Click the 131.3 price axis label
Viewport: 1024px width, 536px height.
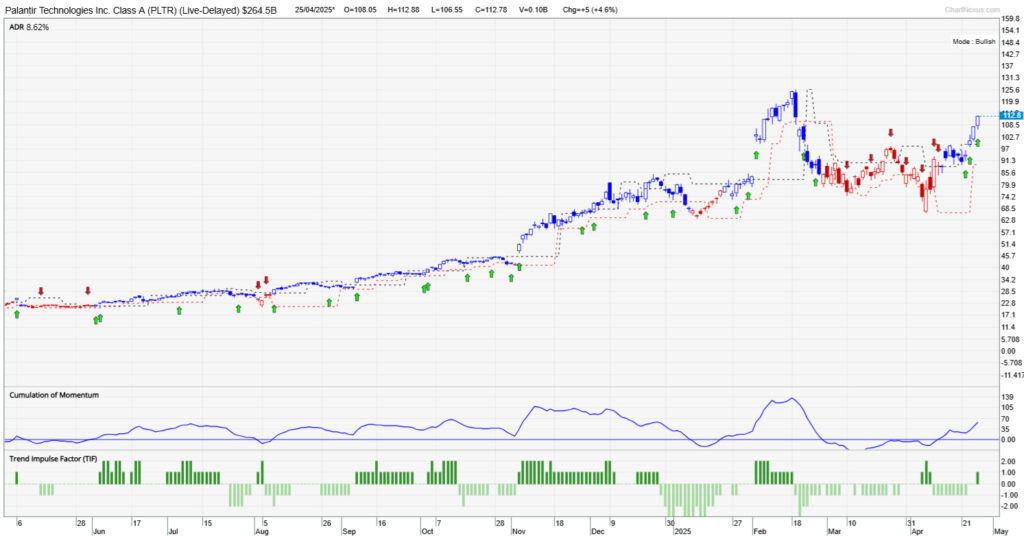(x=1010, y=78)
